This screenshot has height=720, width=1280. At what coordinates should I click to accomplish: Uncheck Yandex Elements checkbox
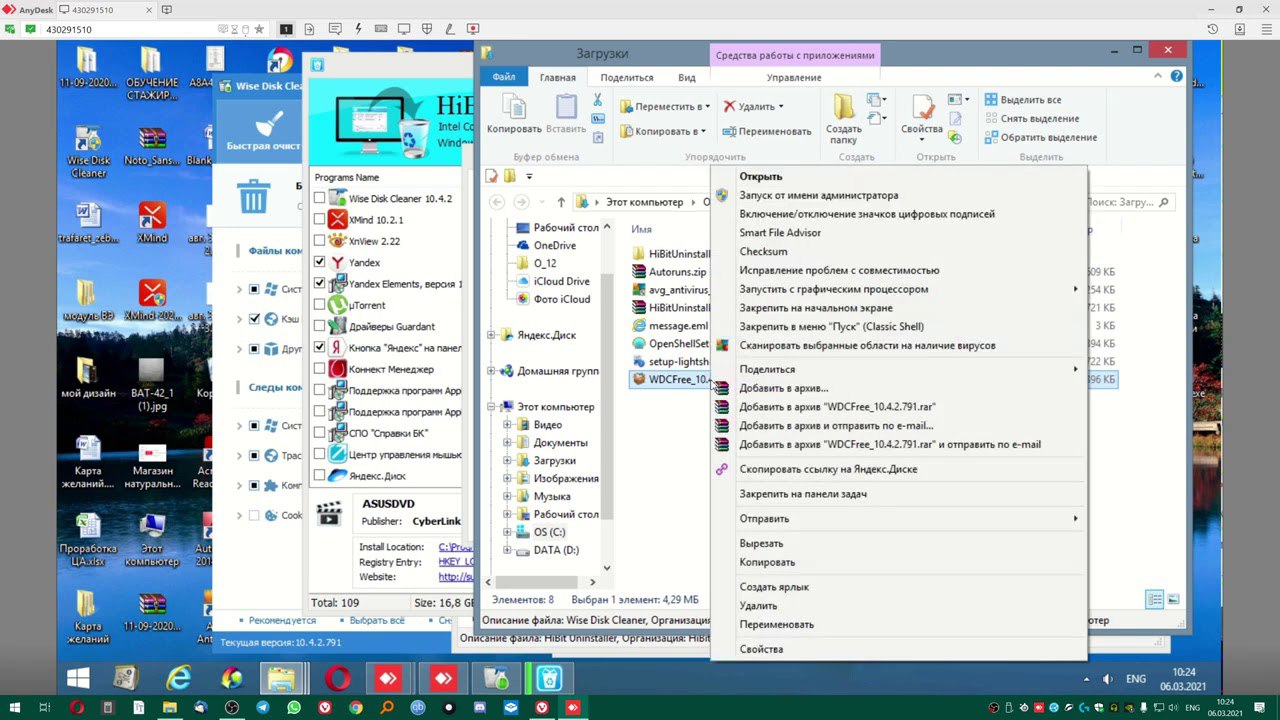(319, 283)
